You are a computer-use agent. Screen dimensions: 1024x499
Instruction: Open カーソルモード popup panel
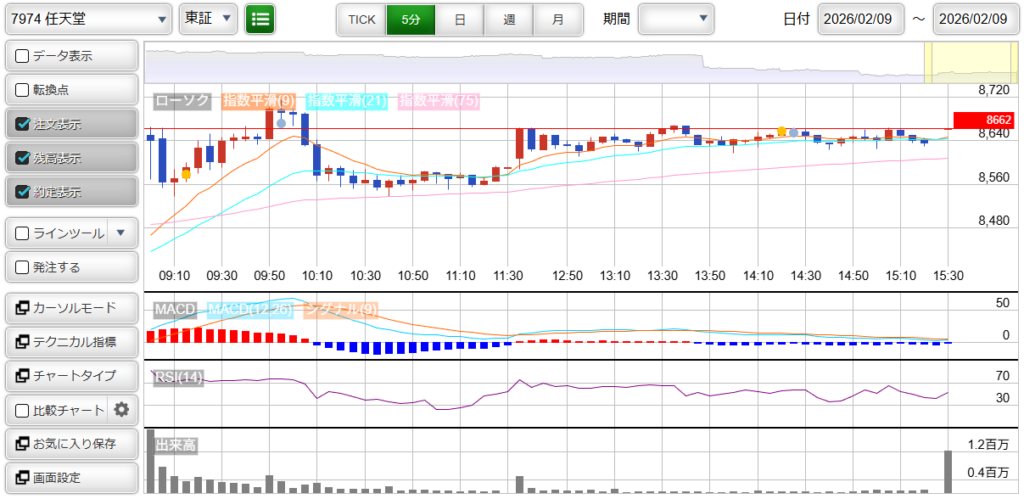pyautogui.click(x=70, y=308)
